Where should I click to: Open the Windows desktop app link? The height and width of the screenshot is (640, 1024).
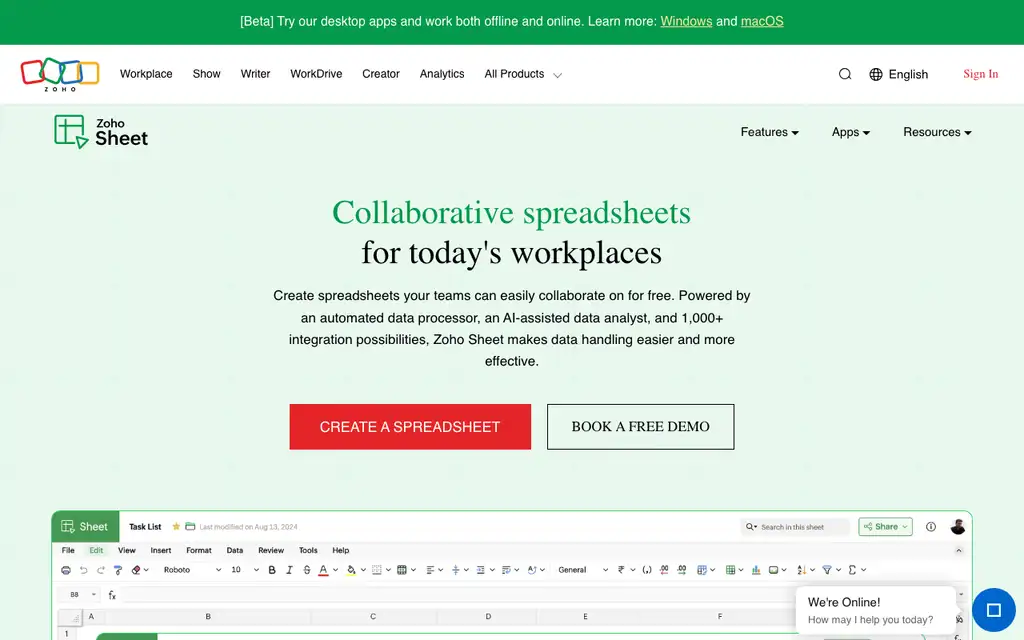click(686, 21)
